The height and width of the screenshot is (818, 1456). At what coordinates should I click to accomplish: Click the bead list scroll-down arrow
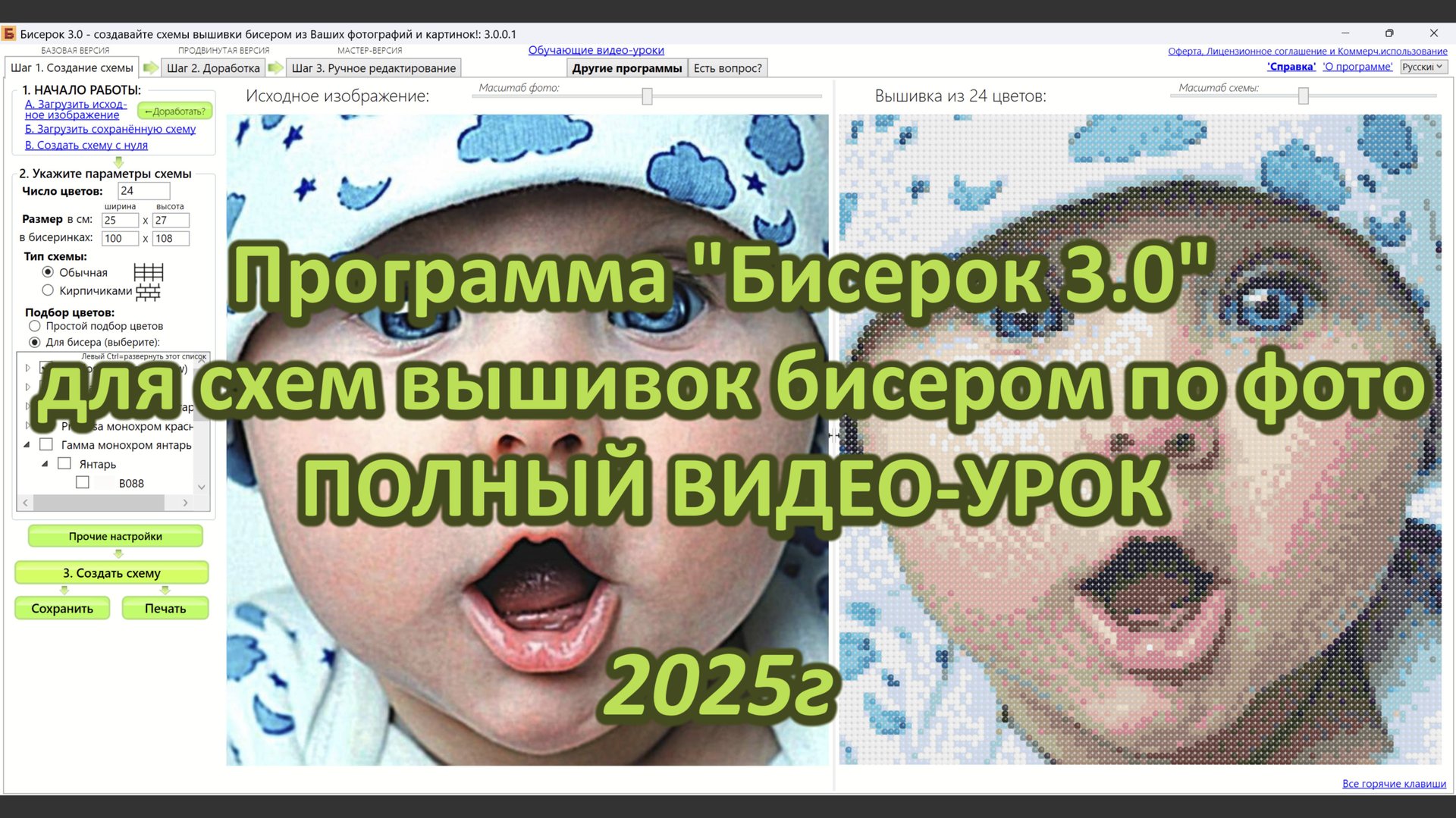click(201, 487)
